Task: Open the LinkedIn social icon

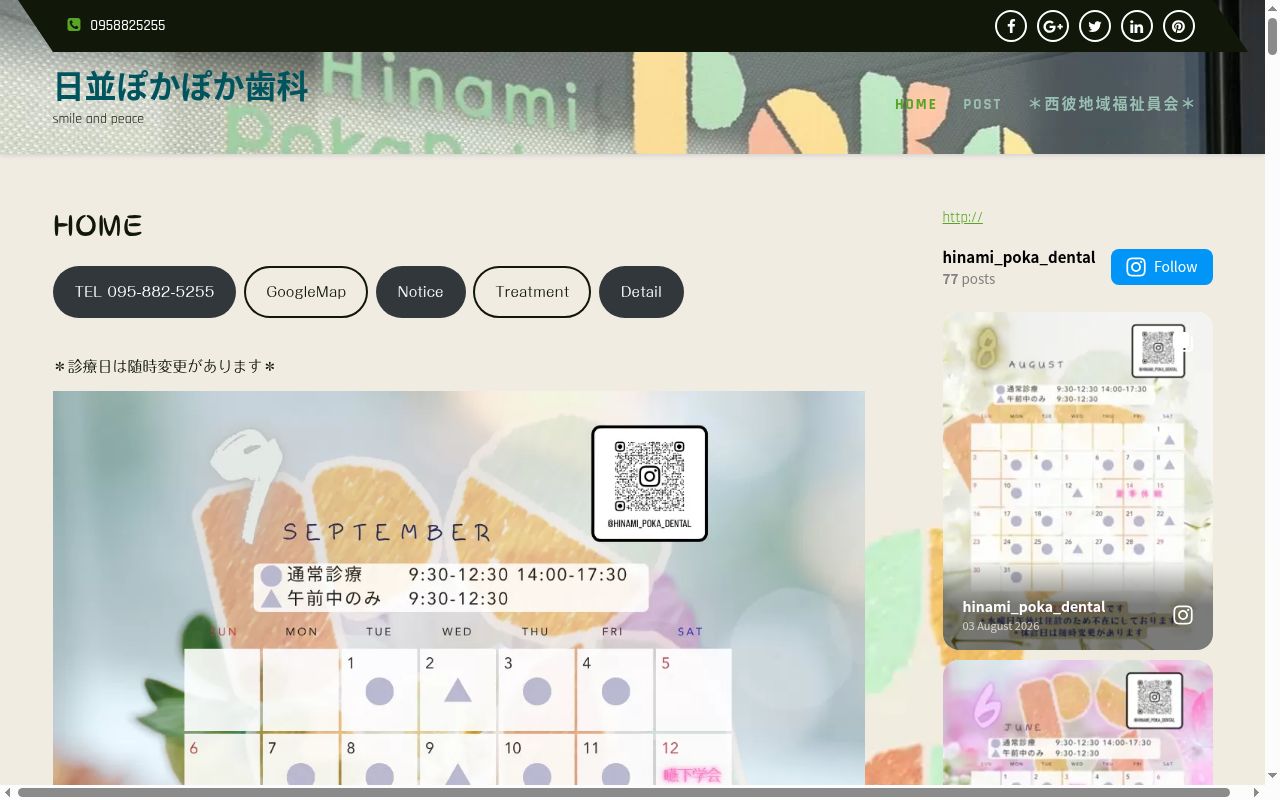Action: tap(1137, 26)
